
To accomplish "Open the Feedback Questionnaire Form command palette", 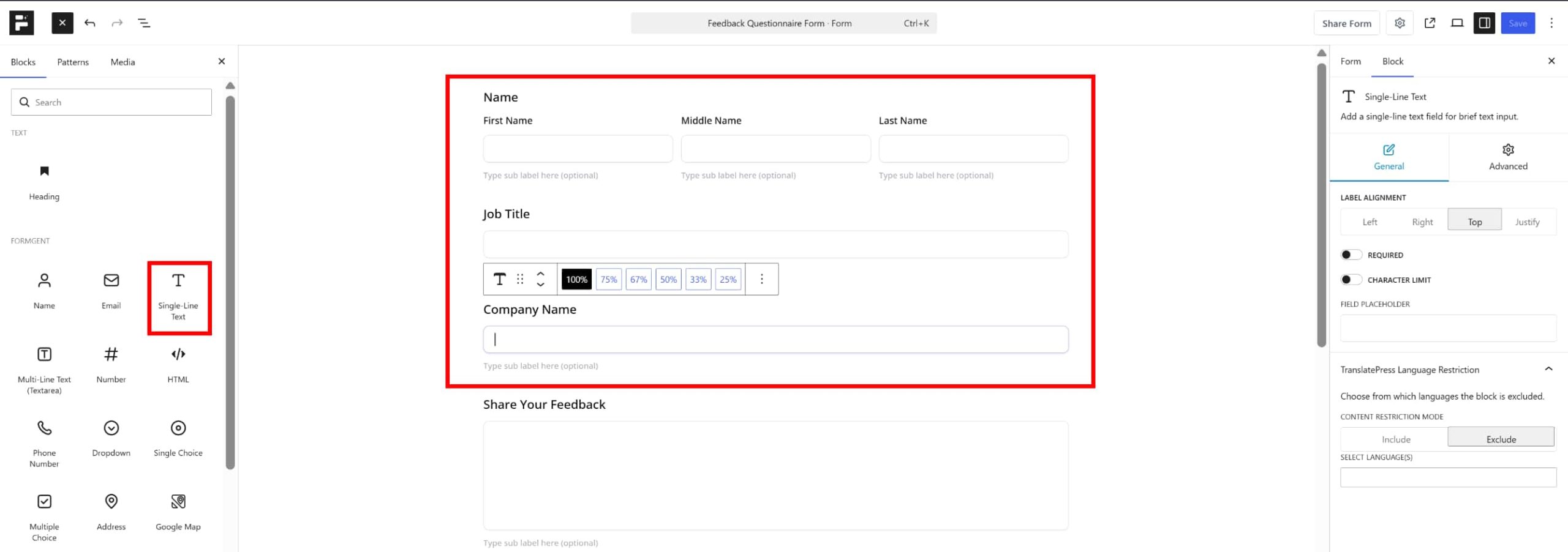I will pos(783,23).
